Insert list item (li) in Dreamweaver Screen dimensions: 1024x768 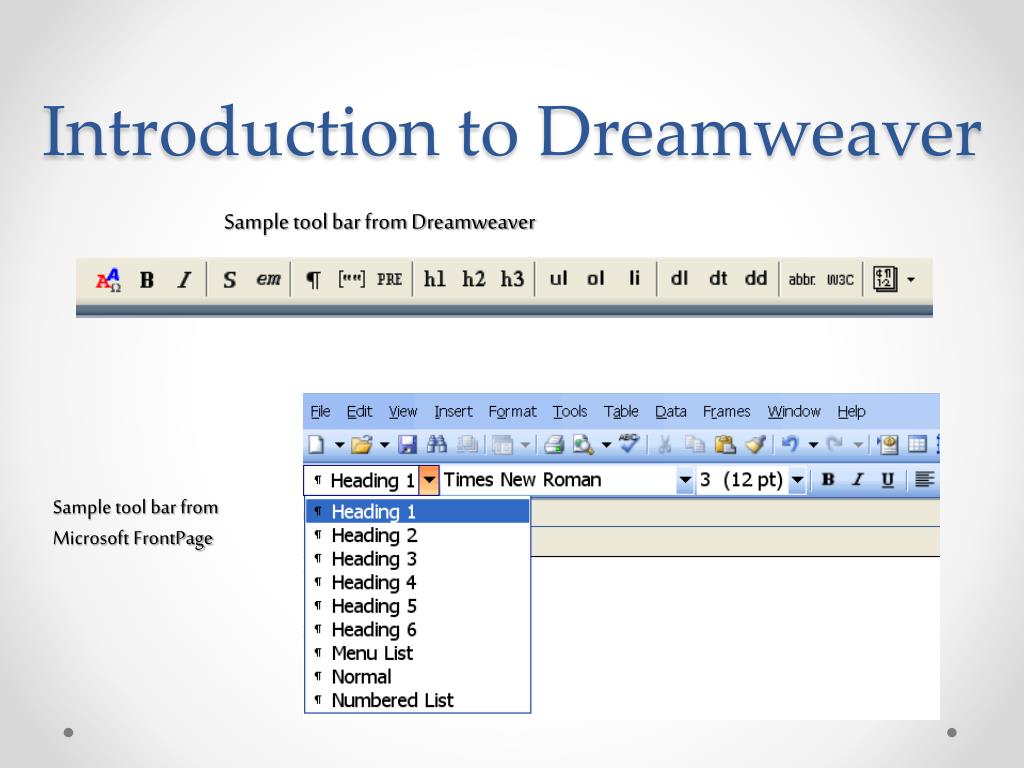point(634,279)
